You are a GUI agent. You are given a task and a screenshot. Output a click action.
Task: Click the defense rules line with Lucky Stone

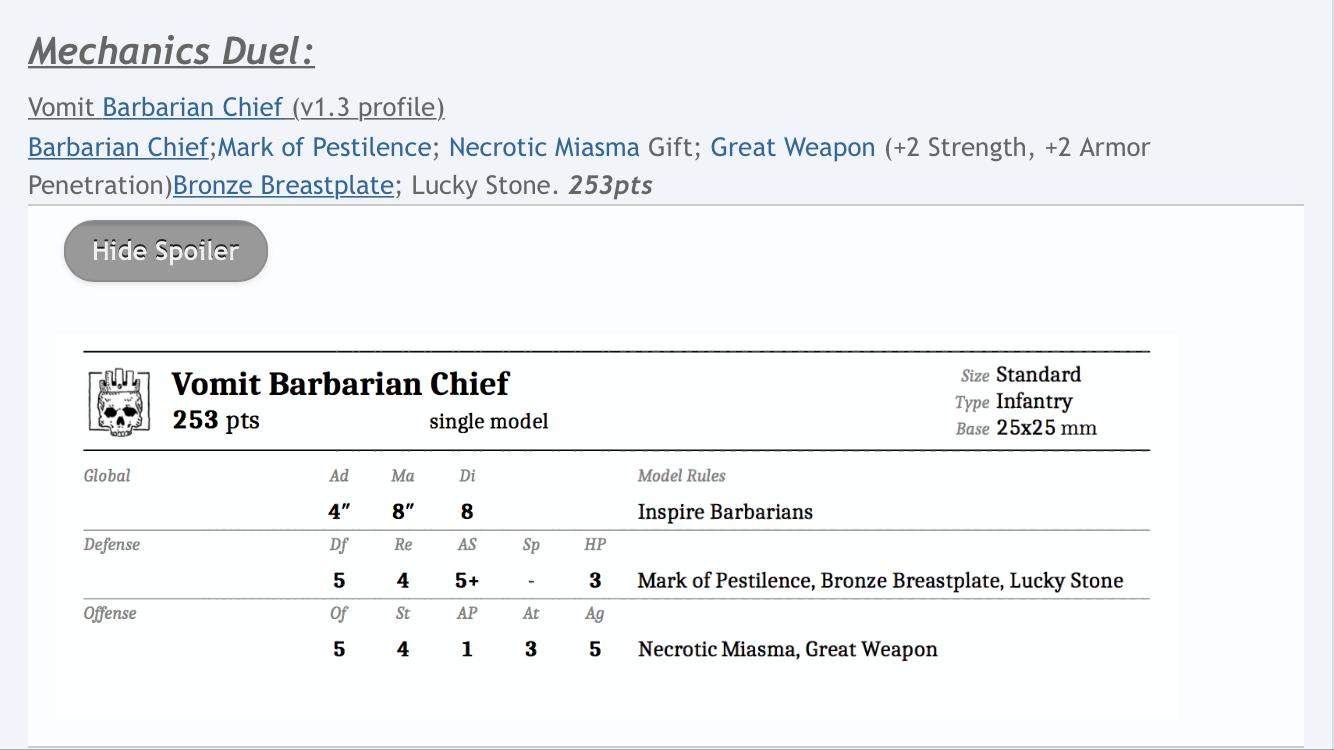881,581
